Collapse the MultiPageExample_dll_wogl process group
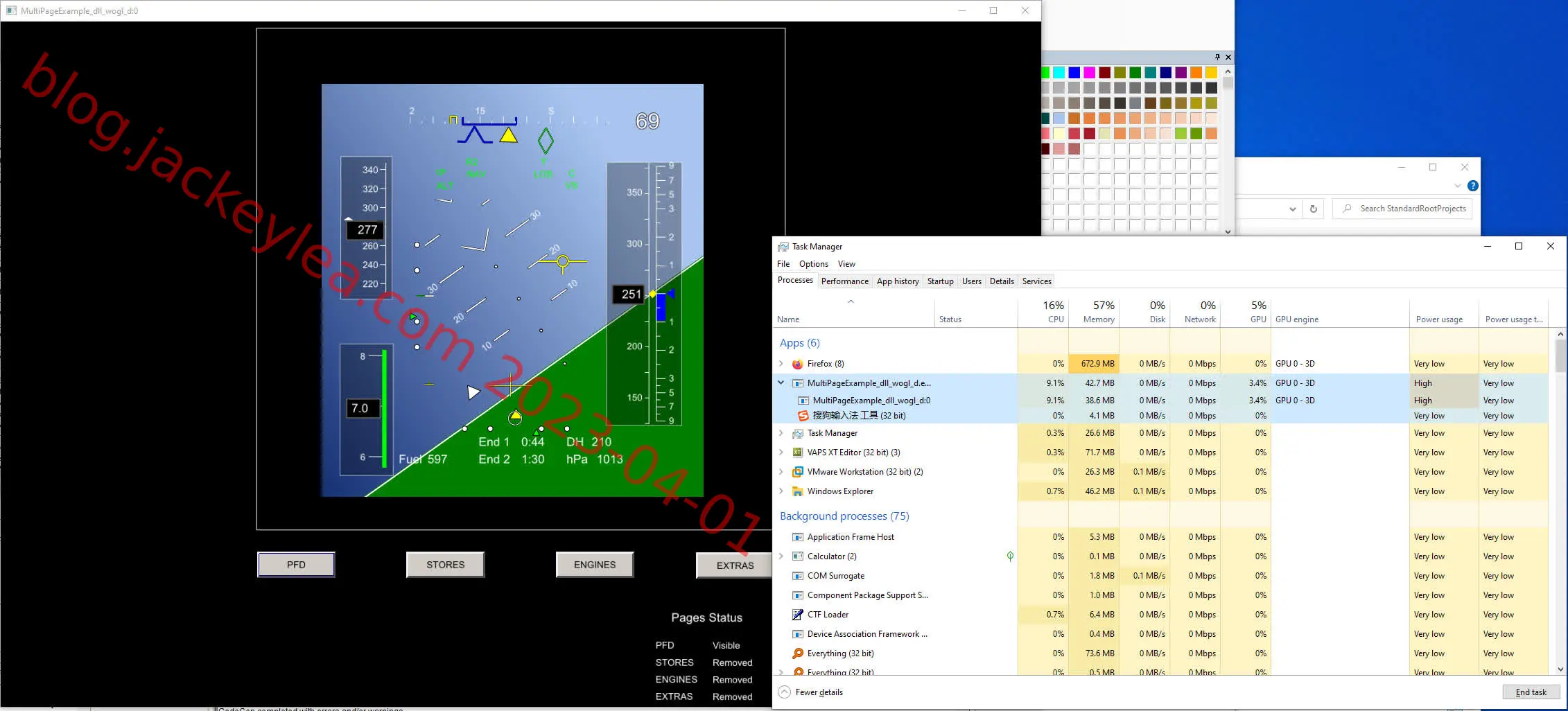 781,383
